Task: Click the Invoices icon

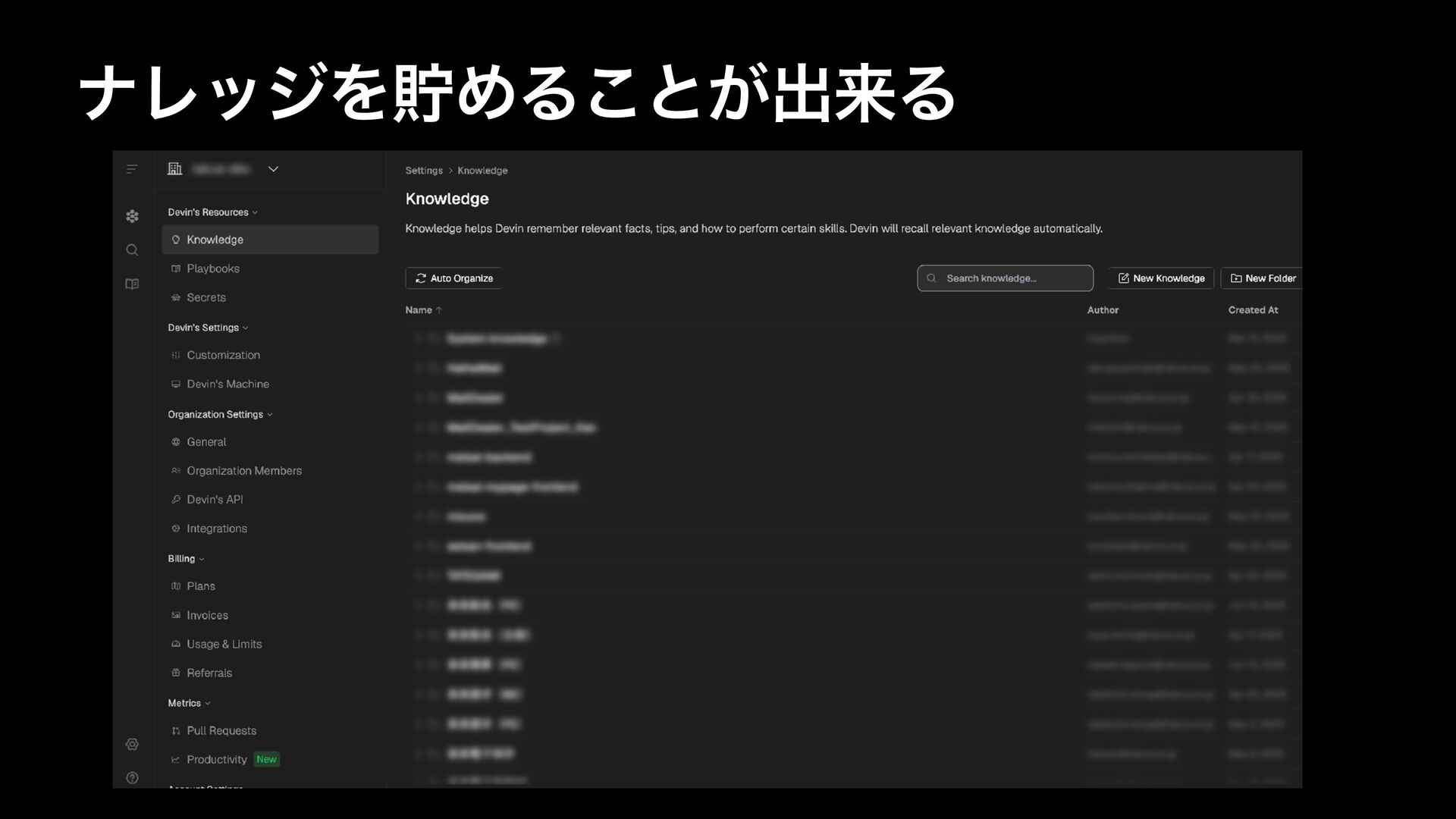Action: click(x=176, y=616)
